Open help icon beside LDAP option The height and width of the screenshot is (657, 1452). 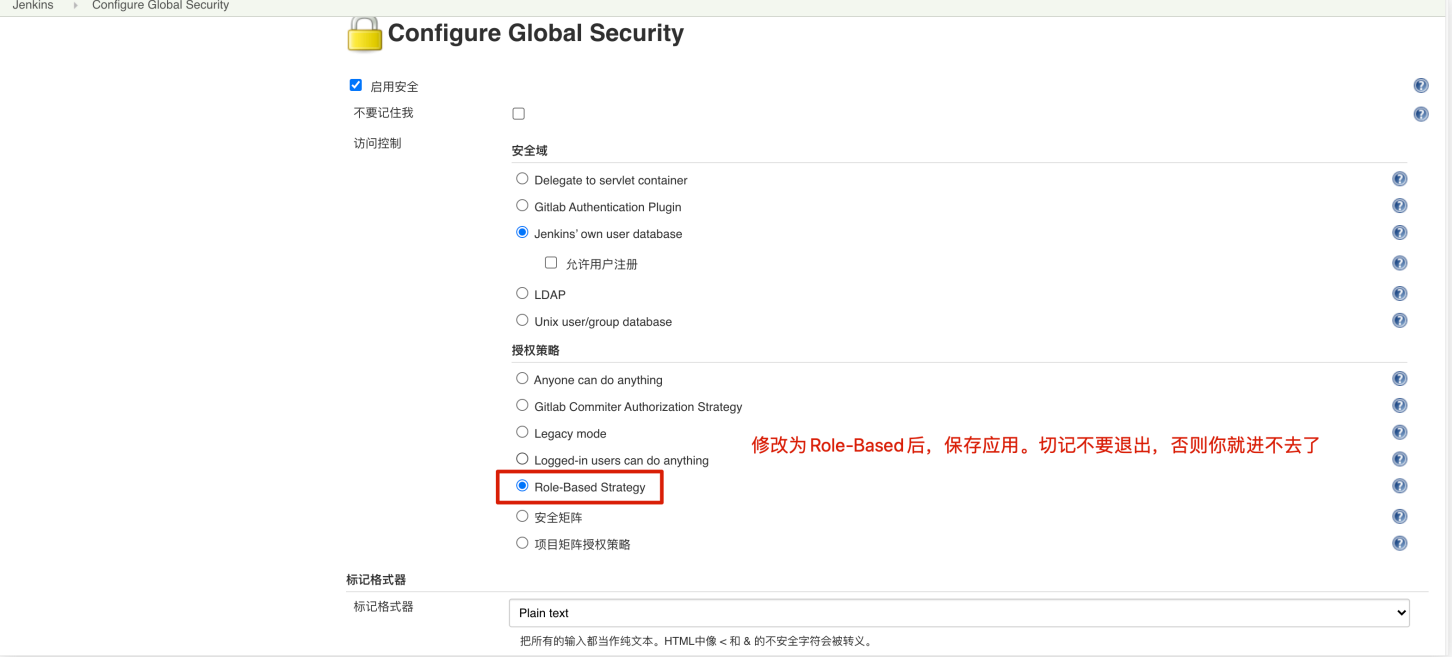1400,294
